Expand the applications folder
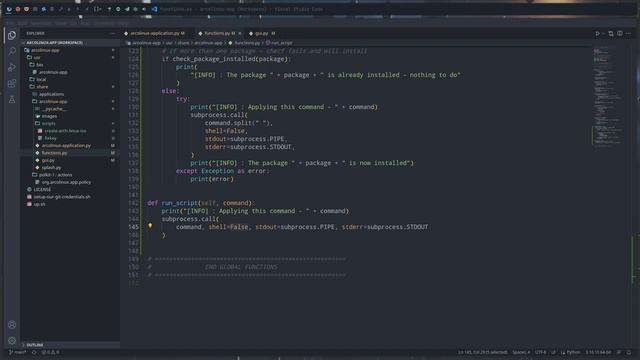This screenshot has height=360, width=640. coord(71,94)
